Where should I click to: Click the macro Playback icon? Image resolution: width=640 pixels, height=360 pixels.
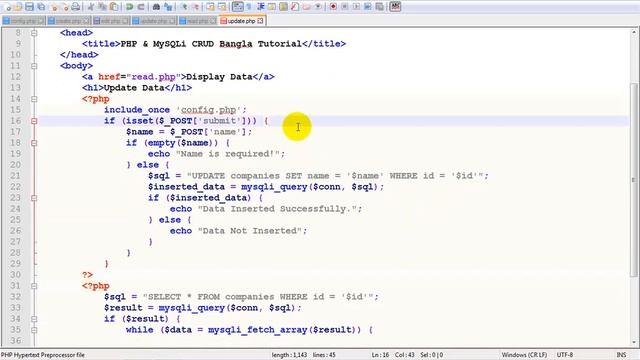pos(356,7)
